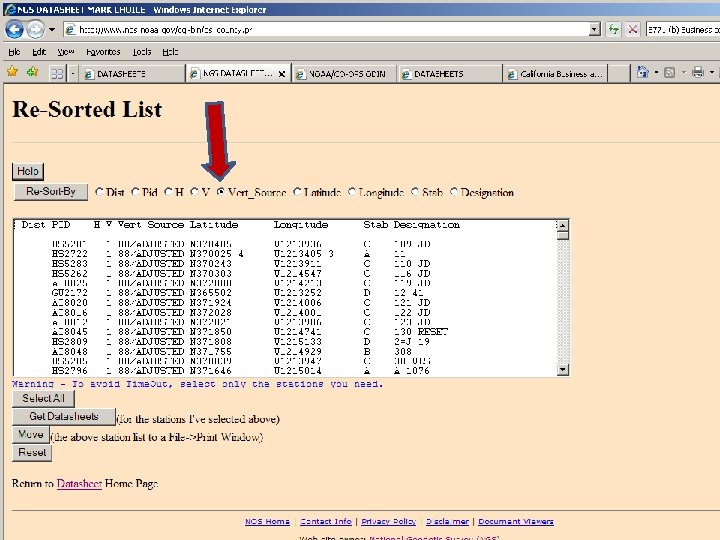This screenshot has width=720, height=540.
Task: Select station row HS2809
Action: pyautogui.click(x=285, y=342)
